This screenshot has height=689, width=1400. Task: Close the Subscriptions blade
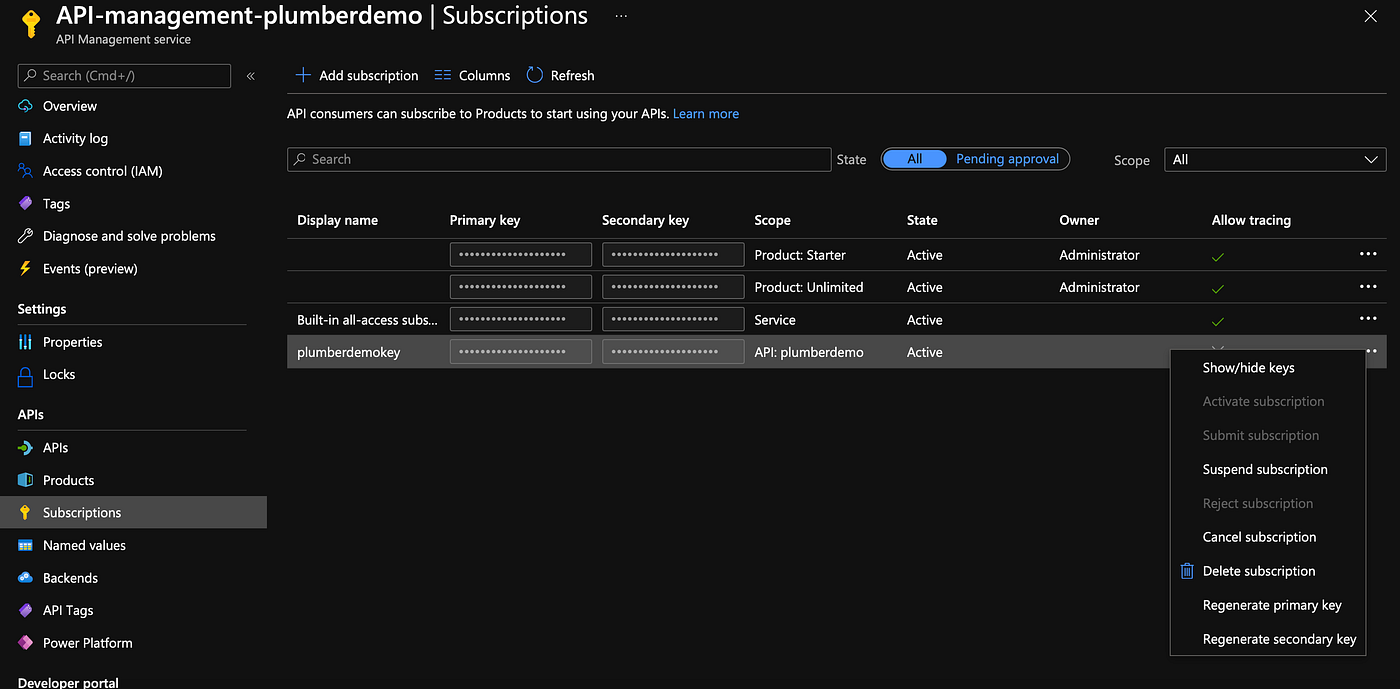[x=1370, y=15]
